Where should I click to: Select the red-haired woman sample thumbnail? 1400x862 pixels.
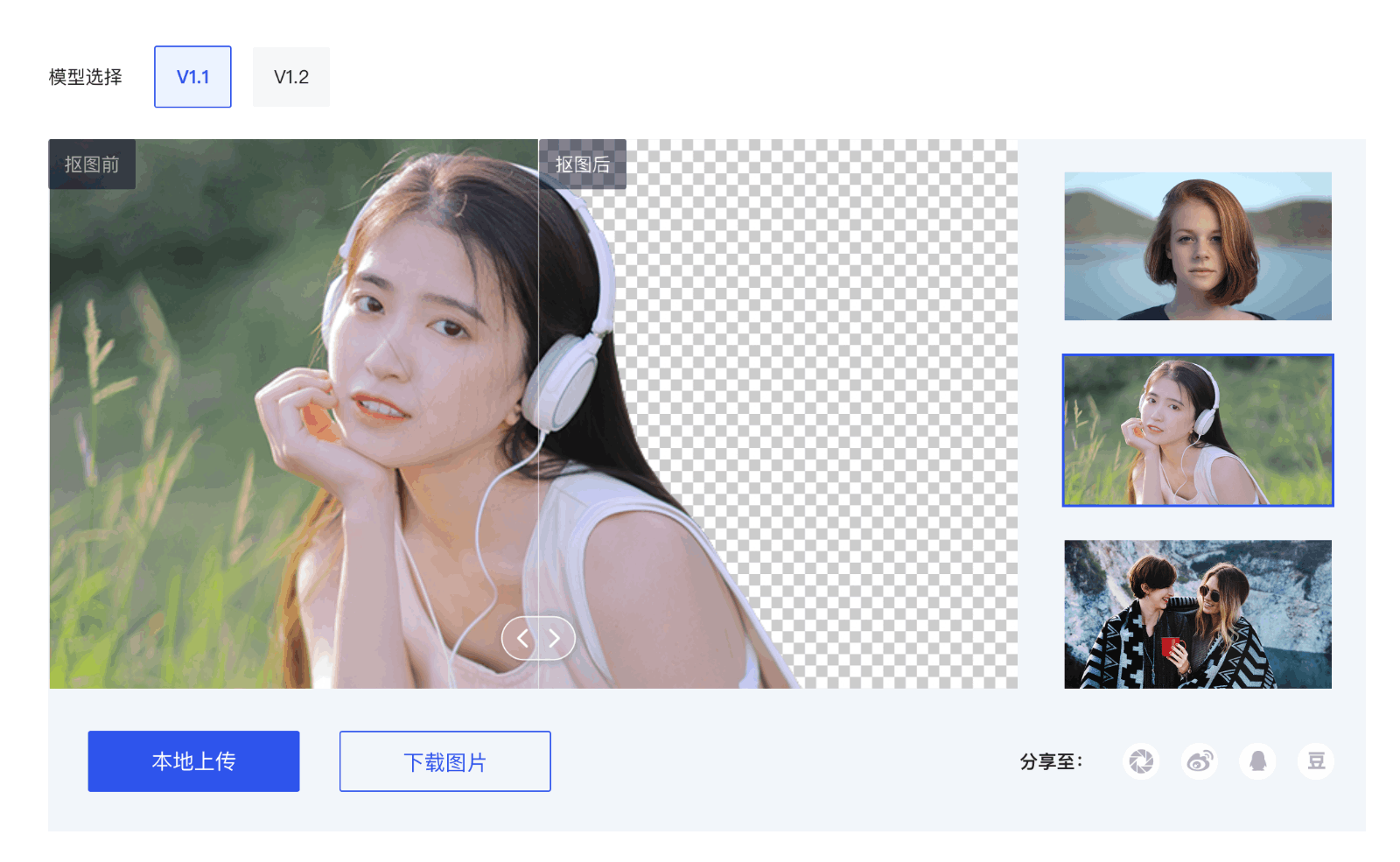[x=1197, y=247]
